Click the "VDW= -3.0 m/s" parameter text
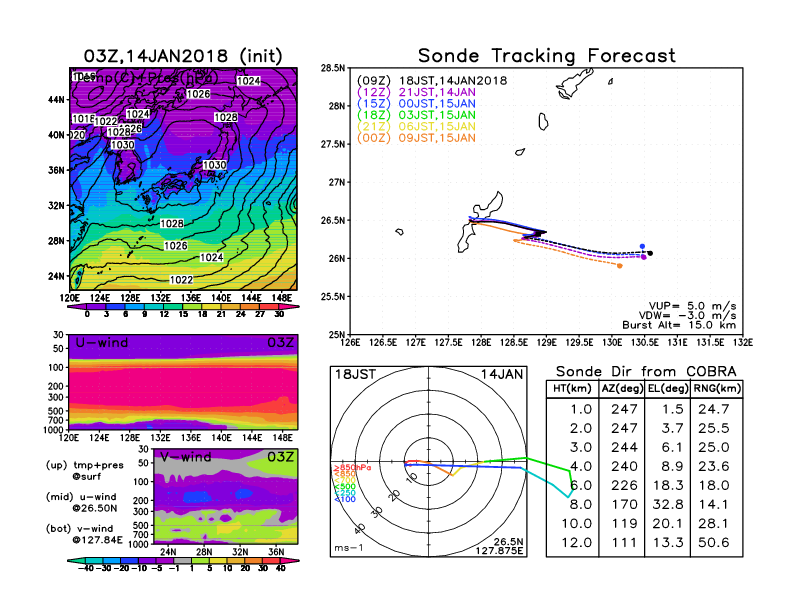Image resolution: width=792 pixels, height=612 pixels. 687,316
